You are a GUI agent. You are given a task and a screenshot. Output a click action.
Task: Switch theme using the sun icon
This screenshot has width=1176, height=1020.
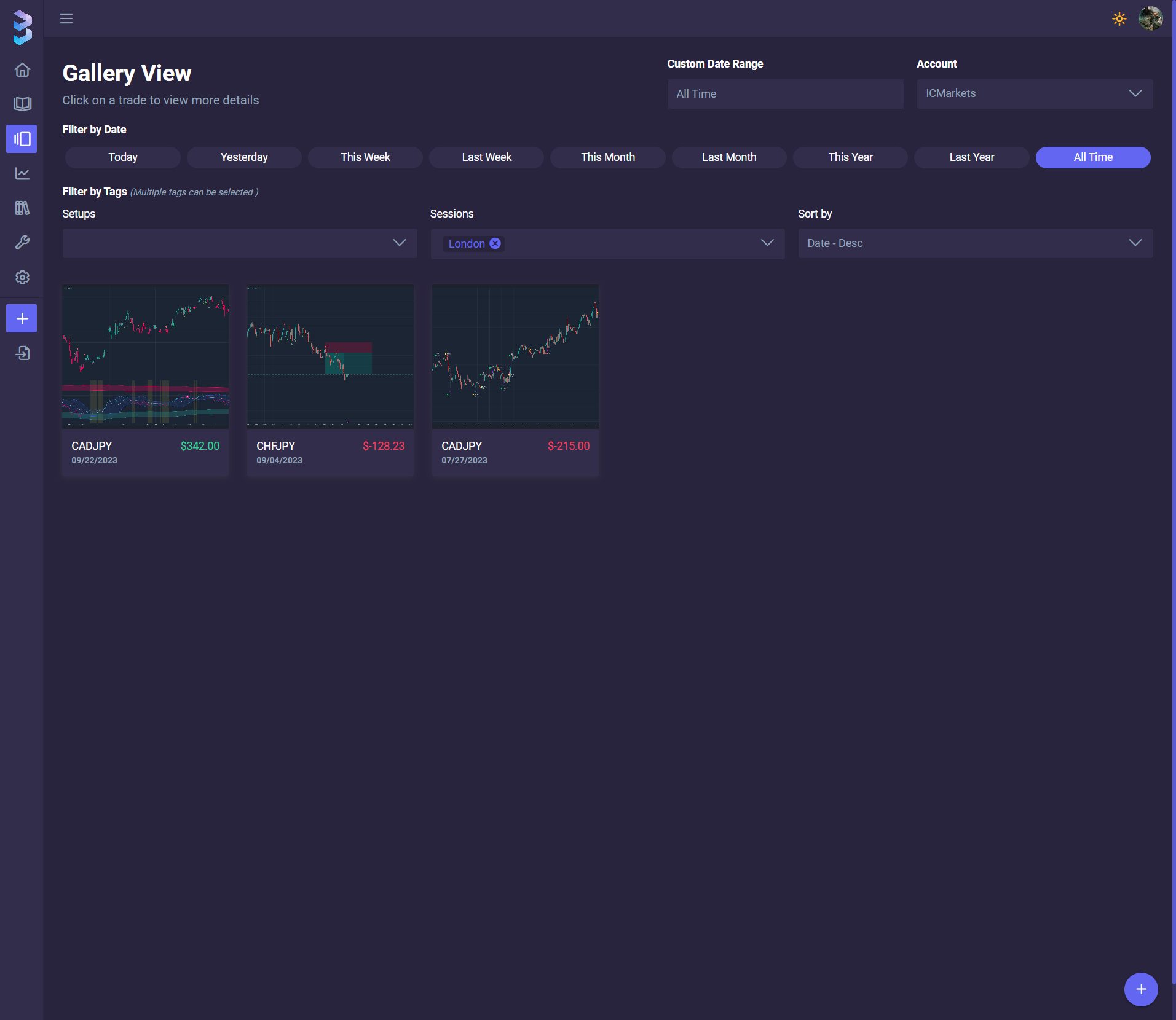tap(1119, 18)
